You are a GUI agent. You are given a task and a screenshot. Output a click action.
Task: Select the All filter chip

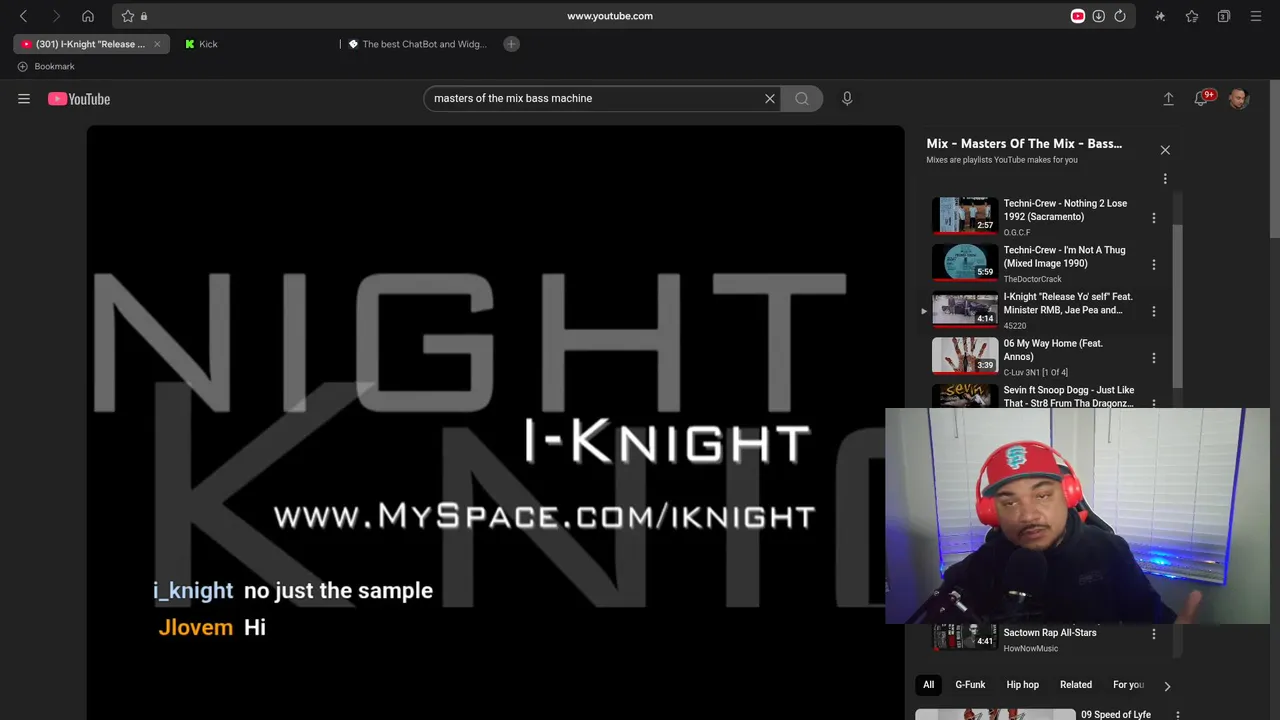929,685
